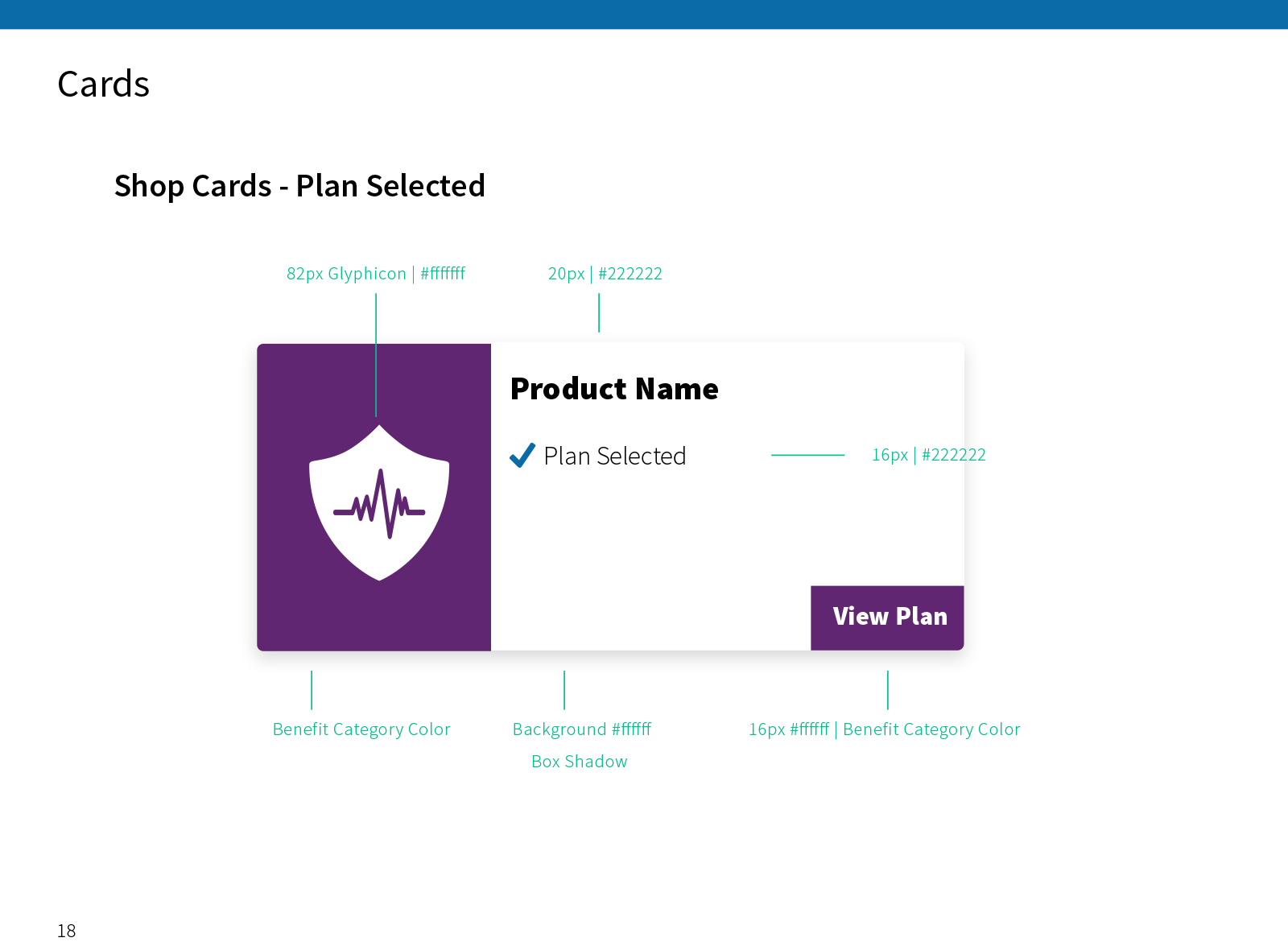This screenshot has height=946, width=1288.
Task: Click the Cards page title
Action: tap(104, 84)
